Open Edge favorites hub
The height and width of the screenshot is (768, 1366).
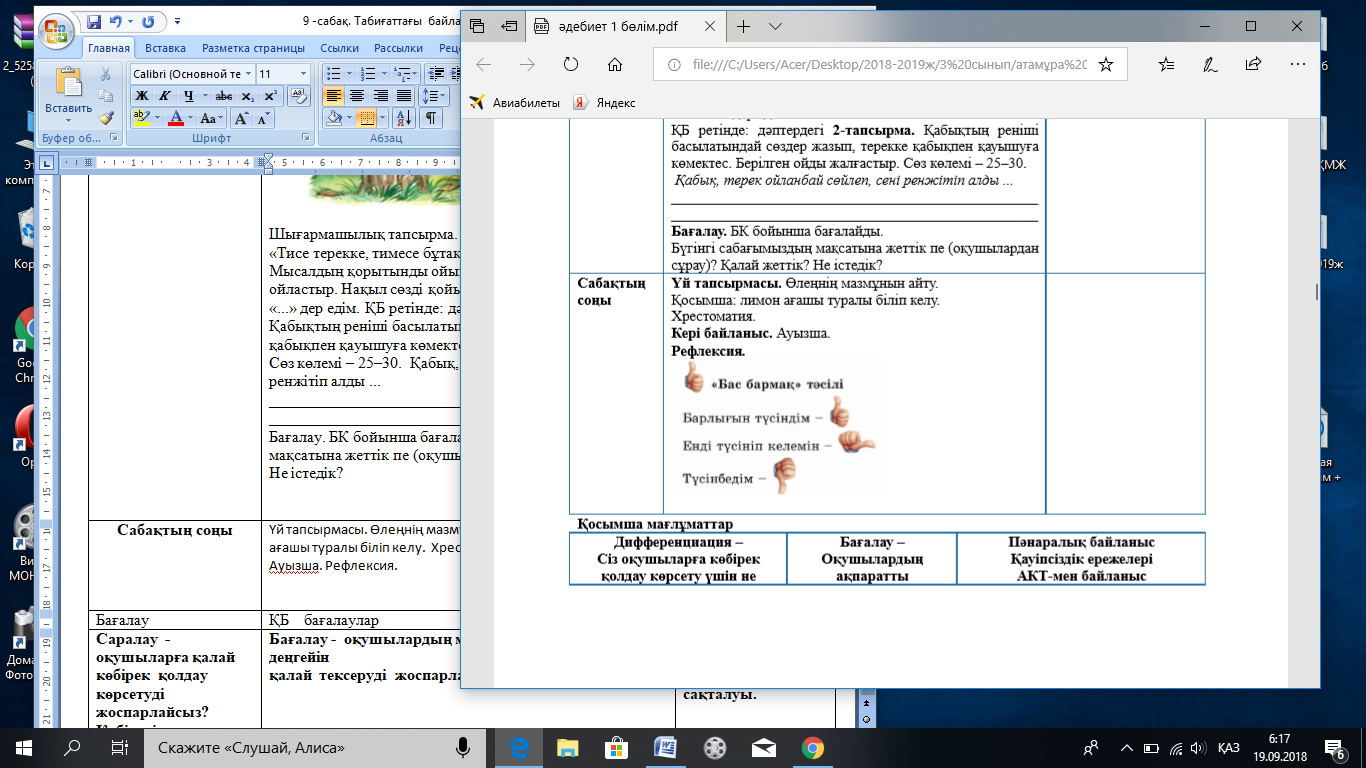click(1167, 64)
